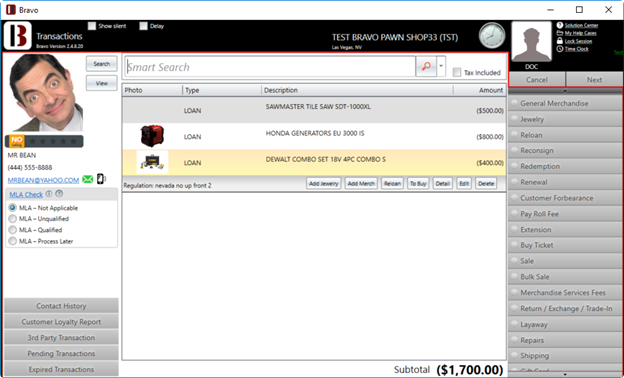Select SAWMASTER TILE SAW loan row
The width and height of the screenshot is (624, 378).
point(314,110)
